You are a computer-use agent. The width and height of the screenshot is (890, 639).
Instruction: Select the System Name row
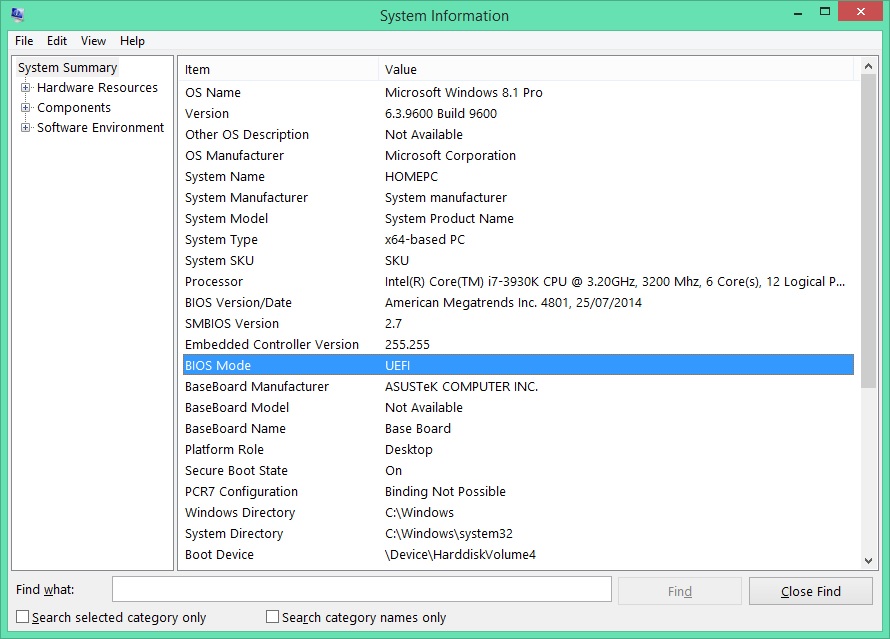pos(518,176)
